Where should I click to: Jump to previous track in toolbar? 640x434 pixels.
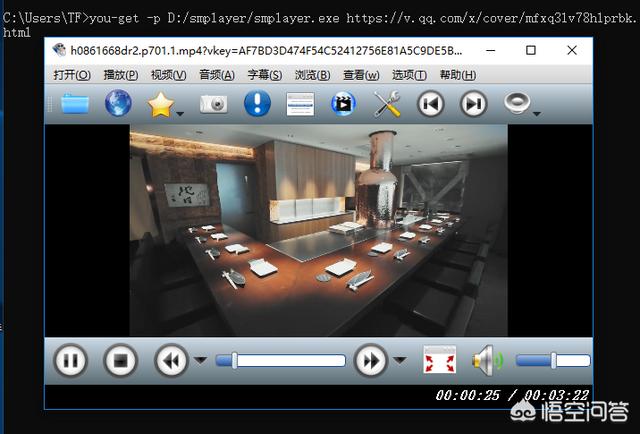431,104
